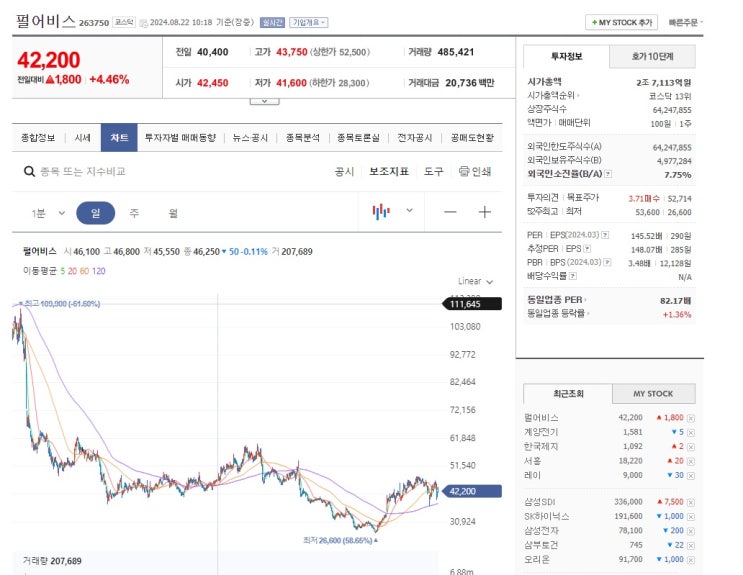Image resolution: width=743 pixels, height=575 pixels.
Task: Expand the price summary panel arrow
Action: tap(264, 101)
